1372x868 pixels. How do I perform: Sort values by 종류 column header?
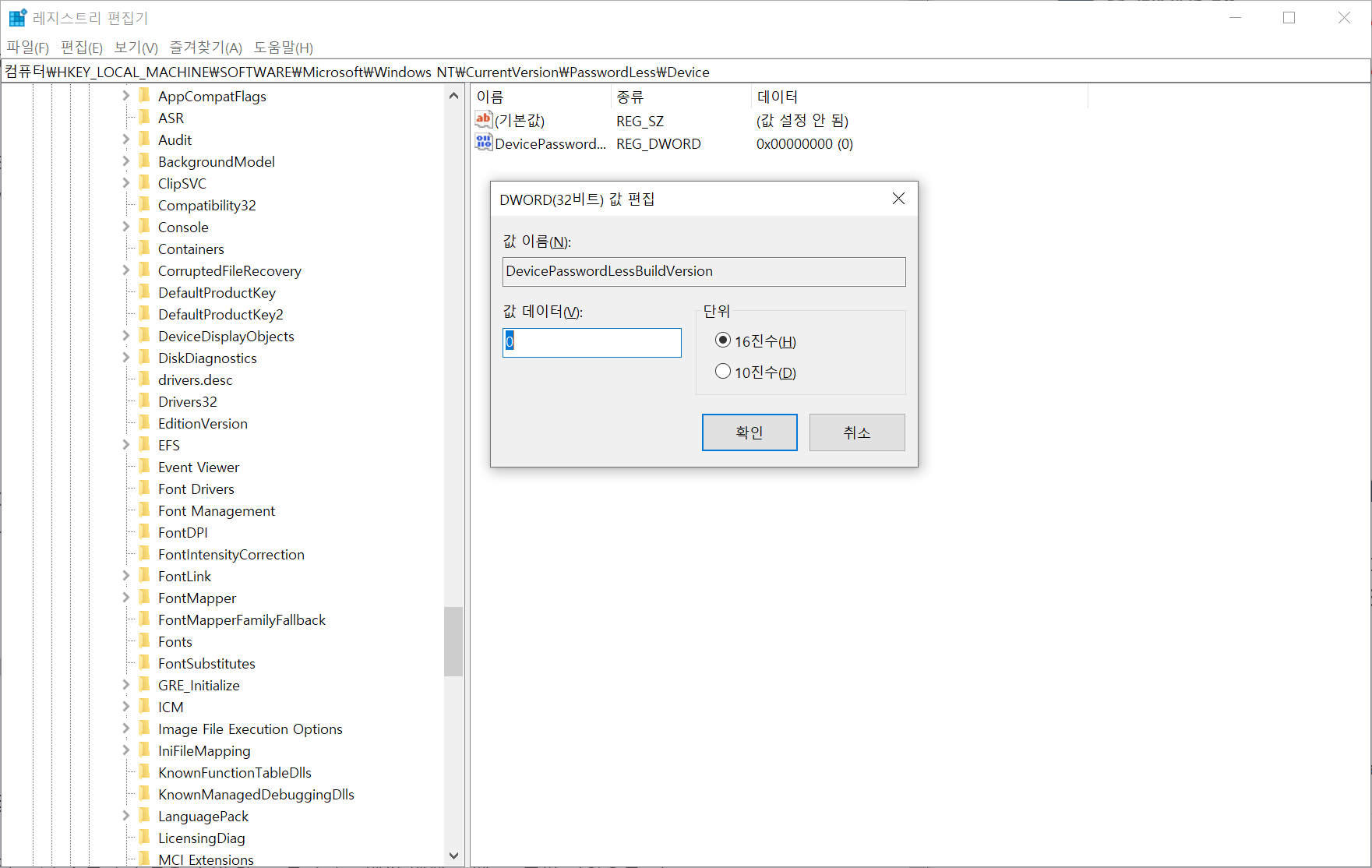click(x=681, y=97)
